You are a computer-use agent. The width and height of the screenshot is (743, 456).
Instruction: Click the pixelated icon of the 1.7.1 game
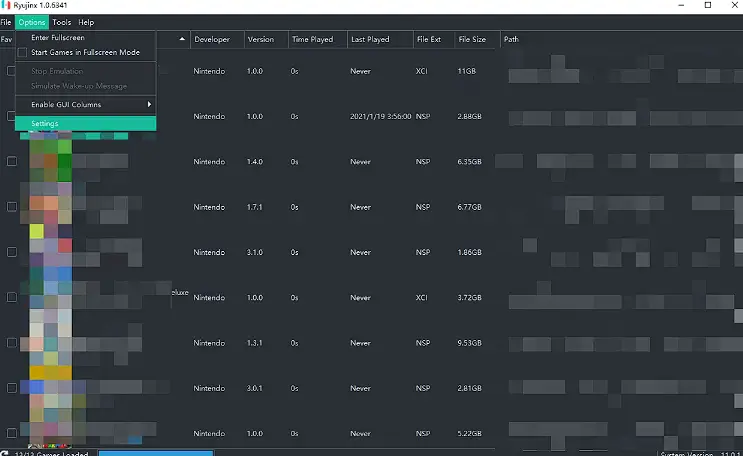click(50, 208)
